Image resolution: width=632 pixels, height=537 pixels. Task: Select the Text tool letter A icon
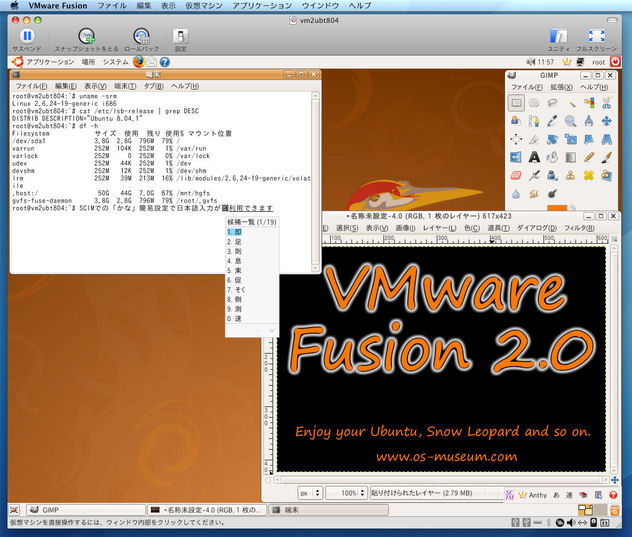click(534, 157)
